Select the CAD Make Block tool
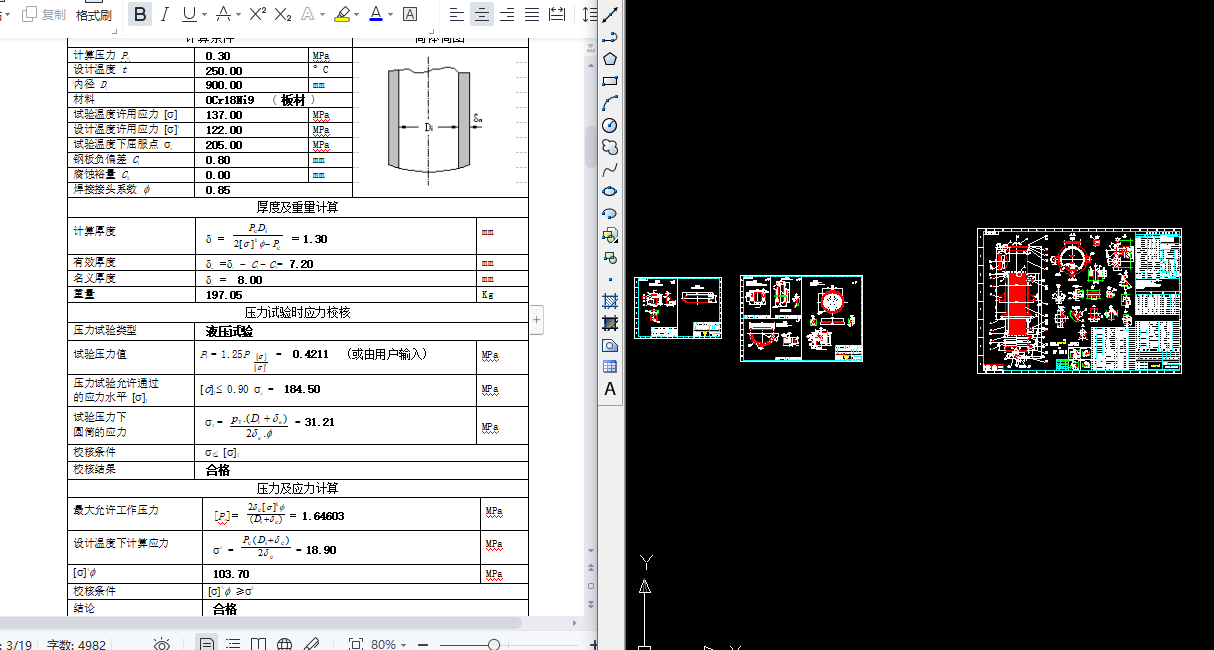Image resolution: width=1214 pixels, height=650 pixels. [610, 257]
